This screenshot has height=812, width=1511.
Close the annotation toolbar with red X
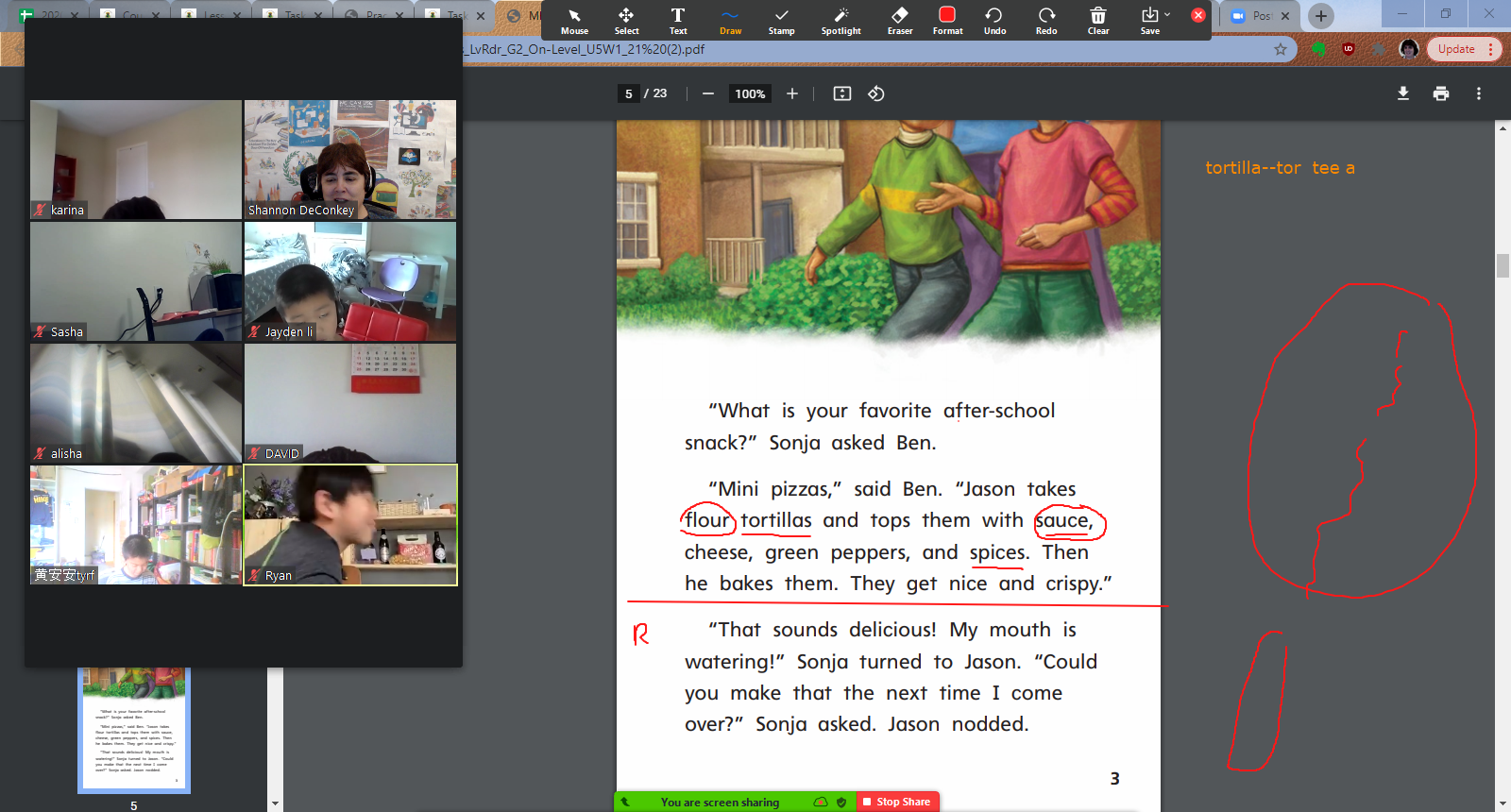[1198, 15]
